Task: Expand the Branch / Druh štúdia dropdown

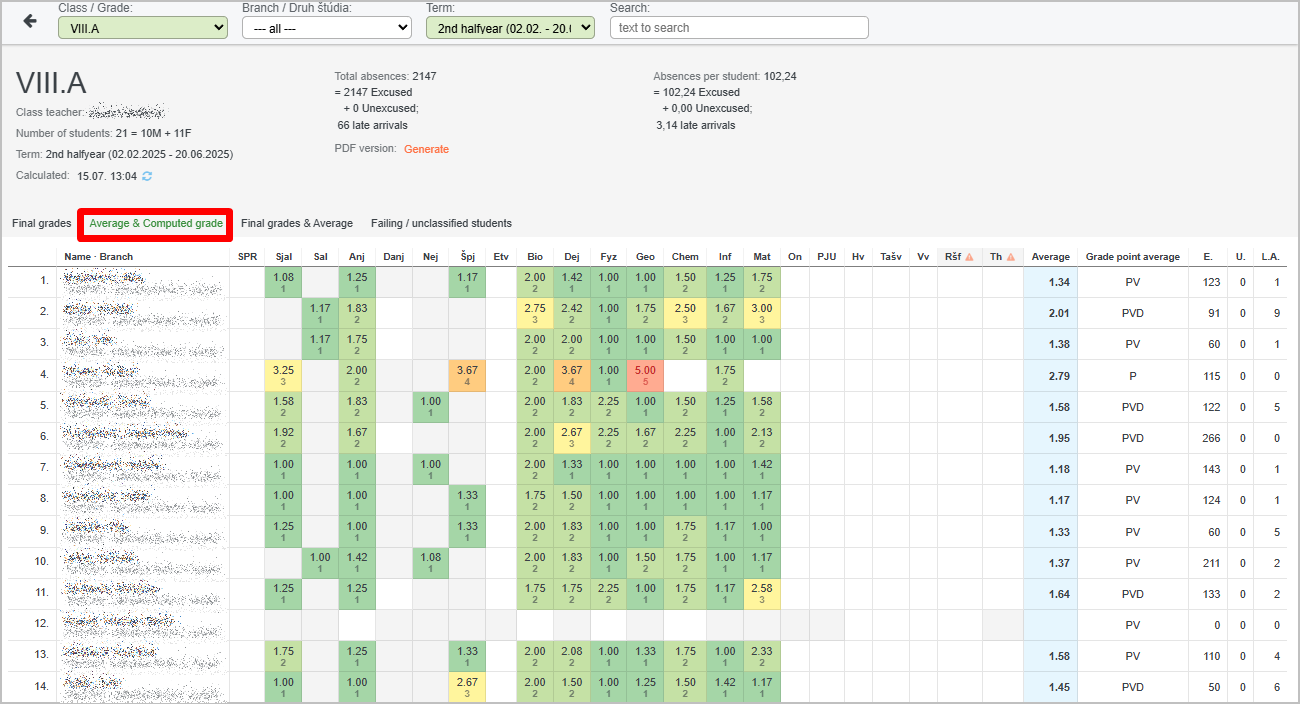Action: pos(327,28)
